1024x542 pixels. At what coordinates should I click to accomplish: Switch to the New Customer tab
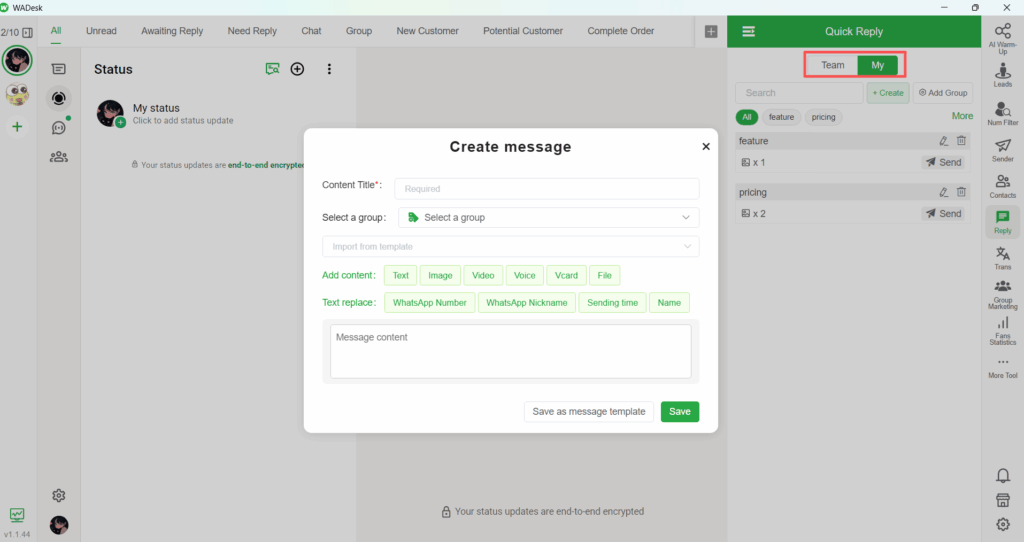[x=427, y=31]
